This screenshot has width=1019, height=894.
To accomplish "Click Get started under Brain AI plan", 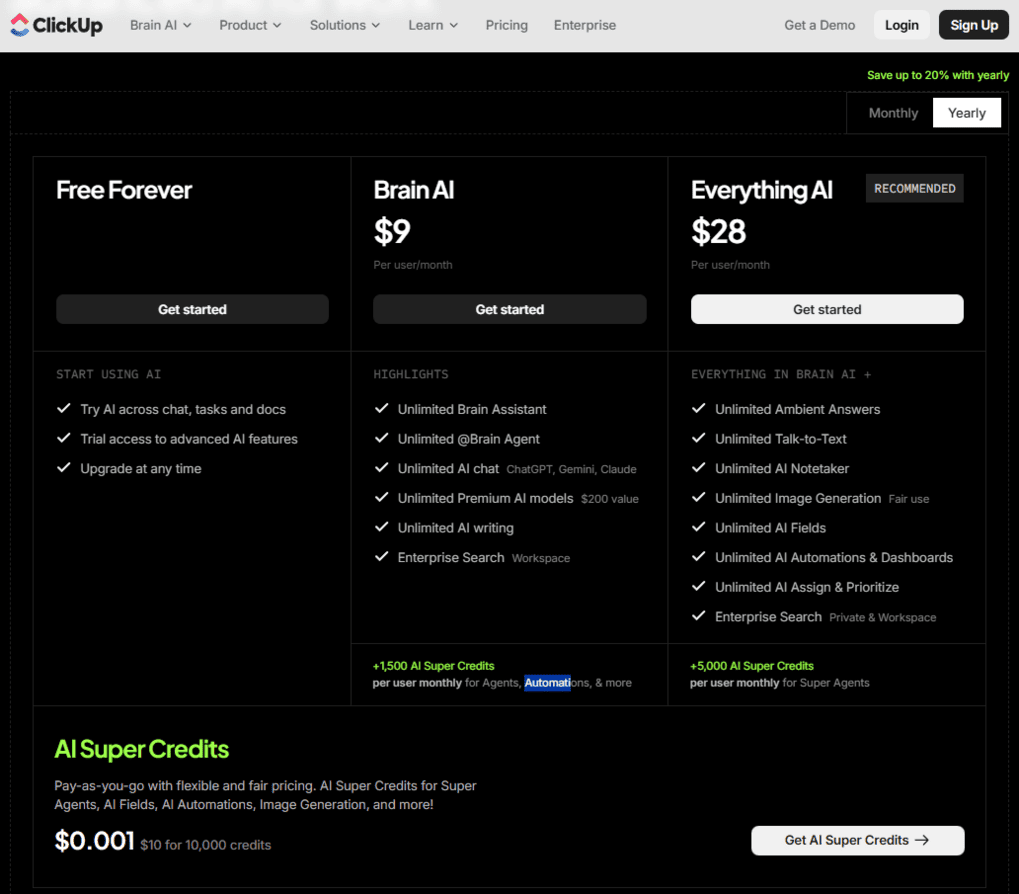I will tap(509, 309).
